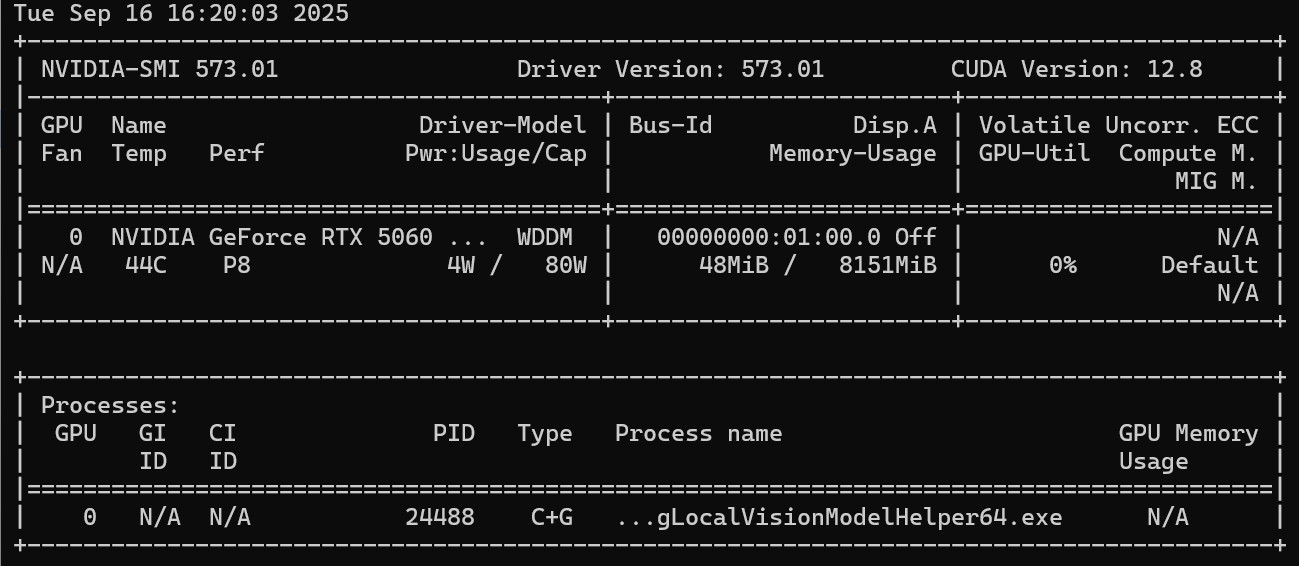Viewport: 1299px width, 566px height.
Task: Click the 44C temperature reading
Action: (145, 265)
